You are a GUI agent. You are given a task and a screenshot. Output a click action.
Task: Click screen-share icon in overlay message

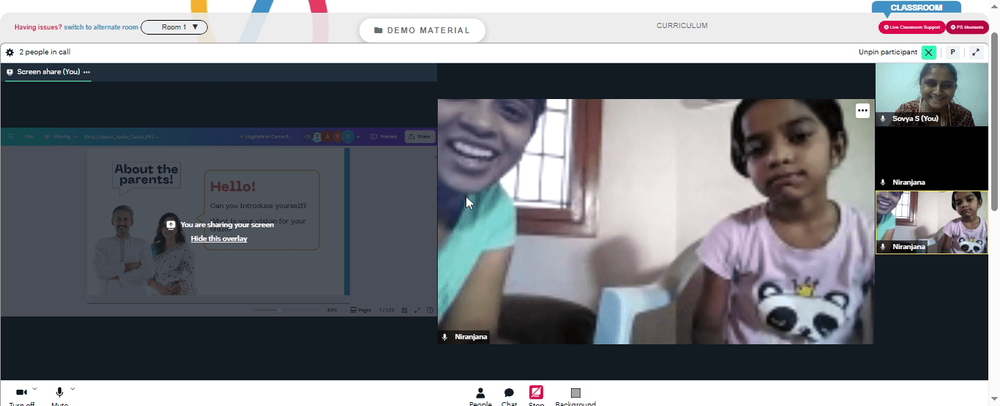pos(171,224)
